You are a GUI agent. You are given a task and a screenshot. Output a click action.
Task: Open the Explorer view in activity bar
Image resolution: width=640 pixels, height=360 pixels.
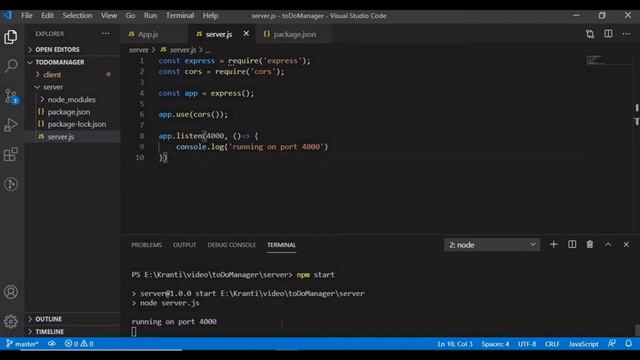[11, 37]
